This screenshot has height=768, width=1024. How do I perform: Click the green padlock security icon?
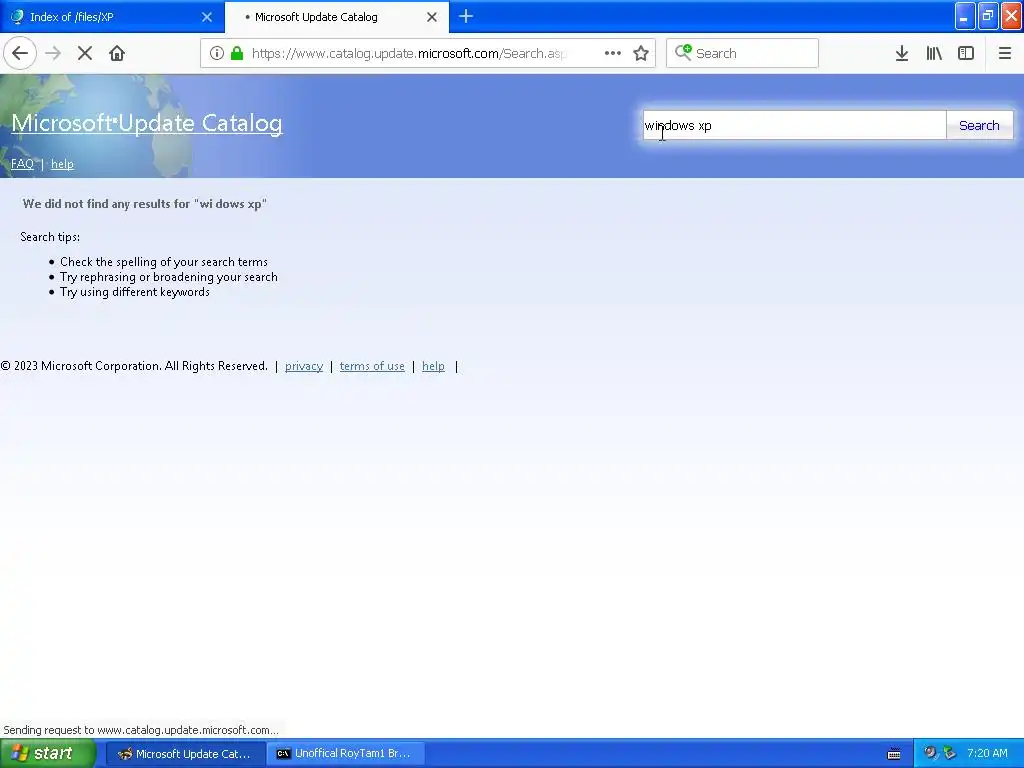pyautogui.click(x=237, y=53)
